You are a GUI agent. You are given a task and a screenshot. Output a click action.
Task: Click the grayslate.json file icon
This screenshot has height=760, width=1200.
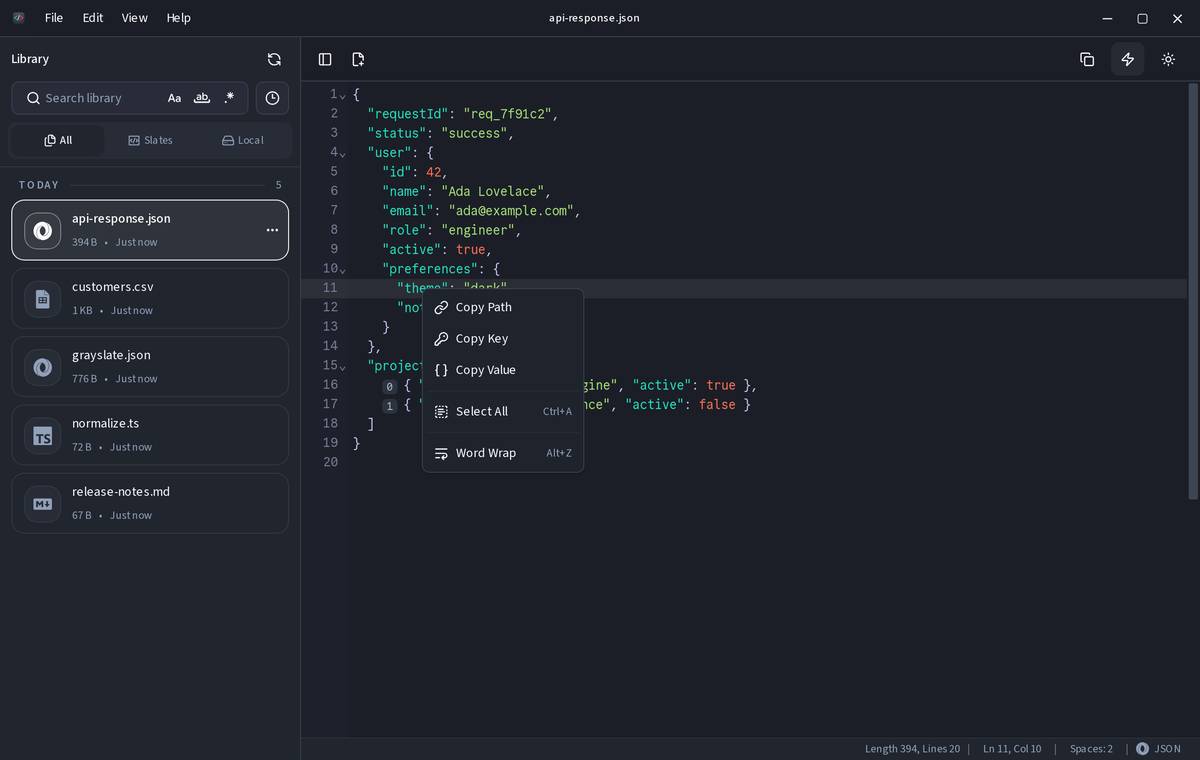pos(42,366)
